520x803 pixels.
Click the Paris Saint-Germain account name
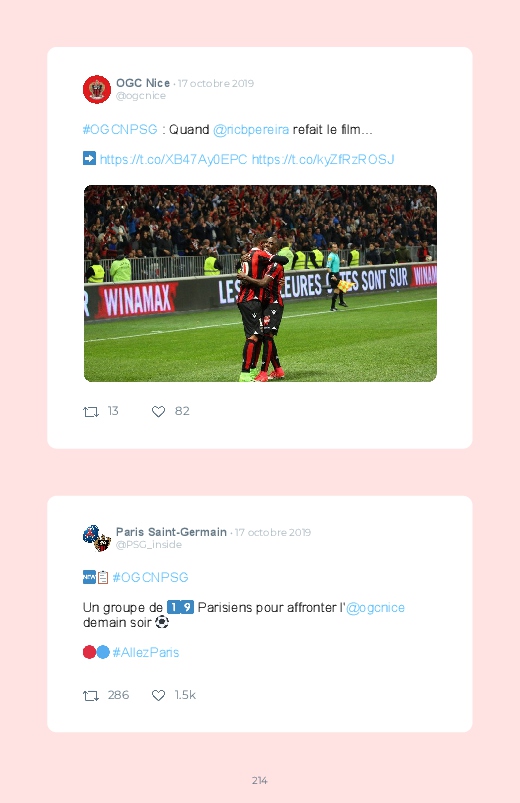[172, 532]
